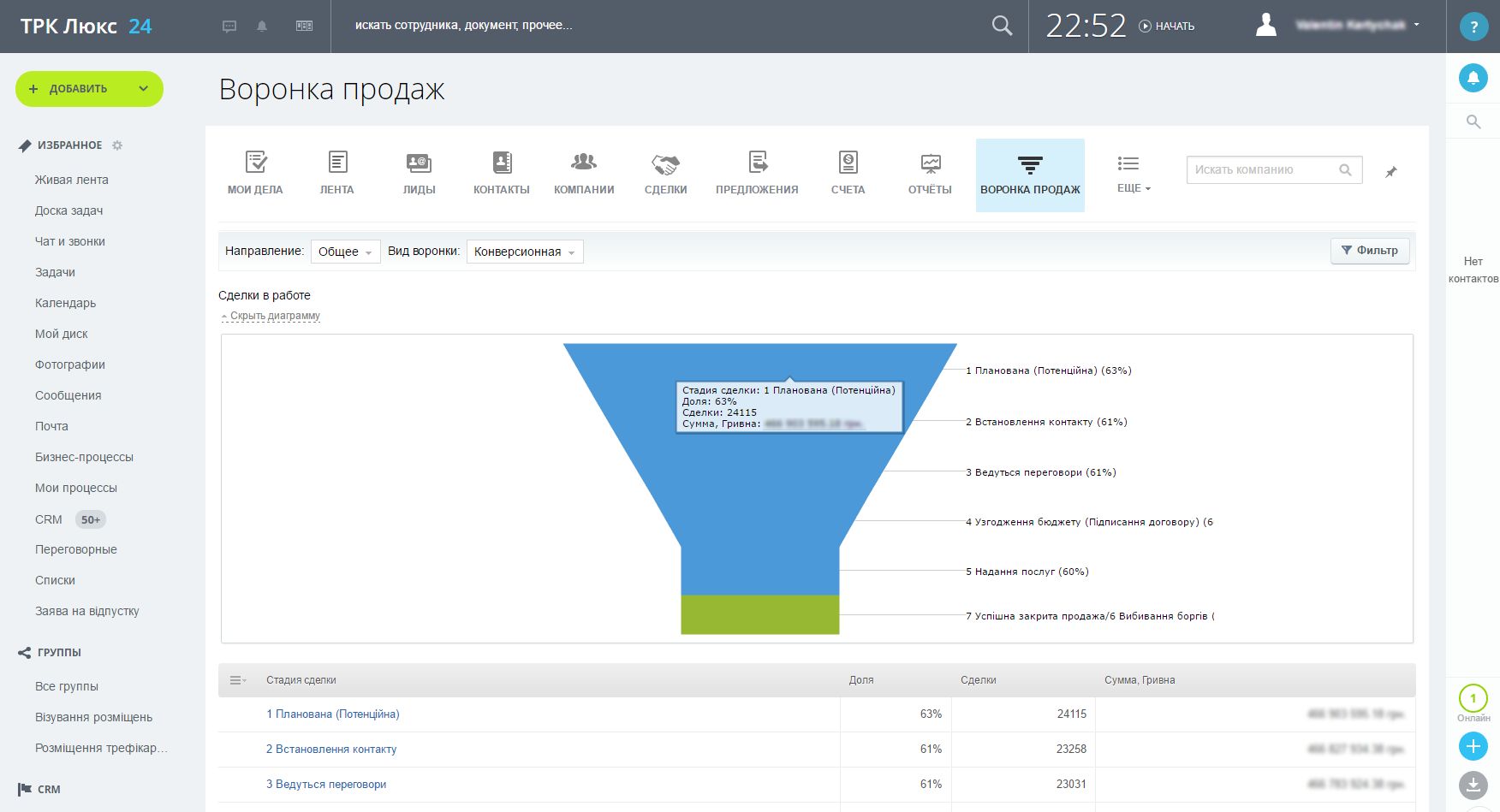Screen dimensions: 1500x812
Task: Click deals count 24115 in table
Action: pos(1072,714)
